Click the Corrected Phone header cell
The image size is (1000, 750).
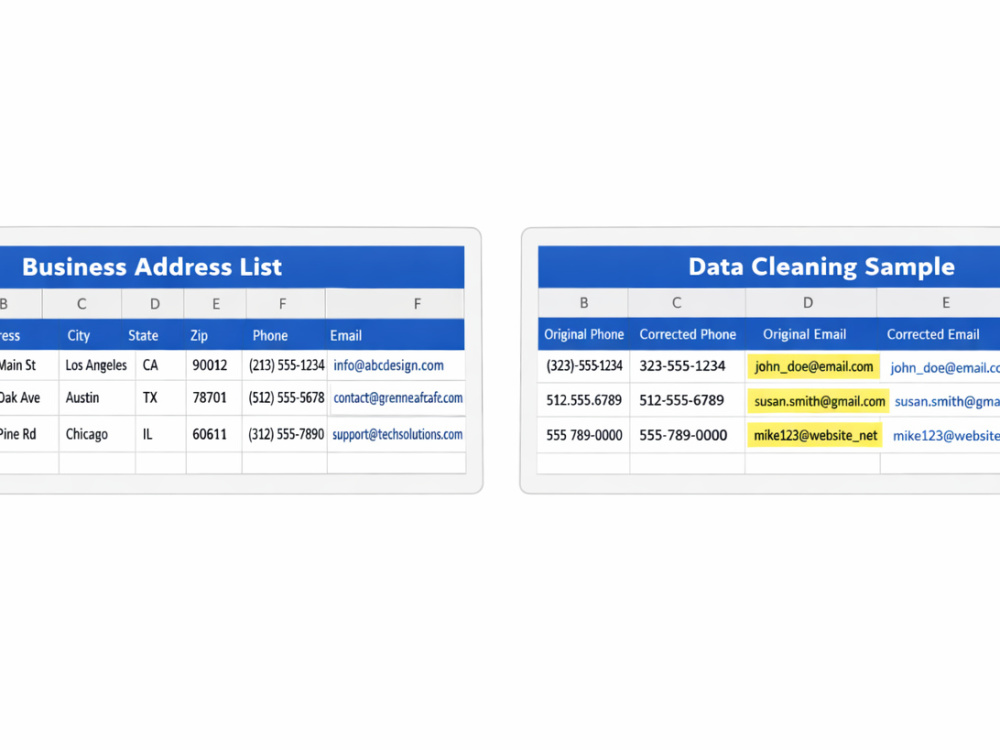pyautogui.click(x=688, y=334)
